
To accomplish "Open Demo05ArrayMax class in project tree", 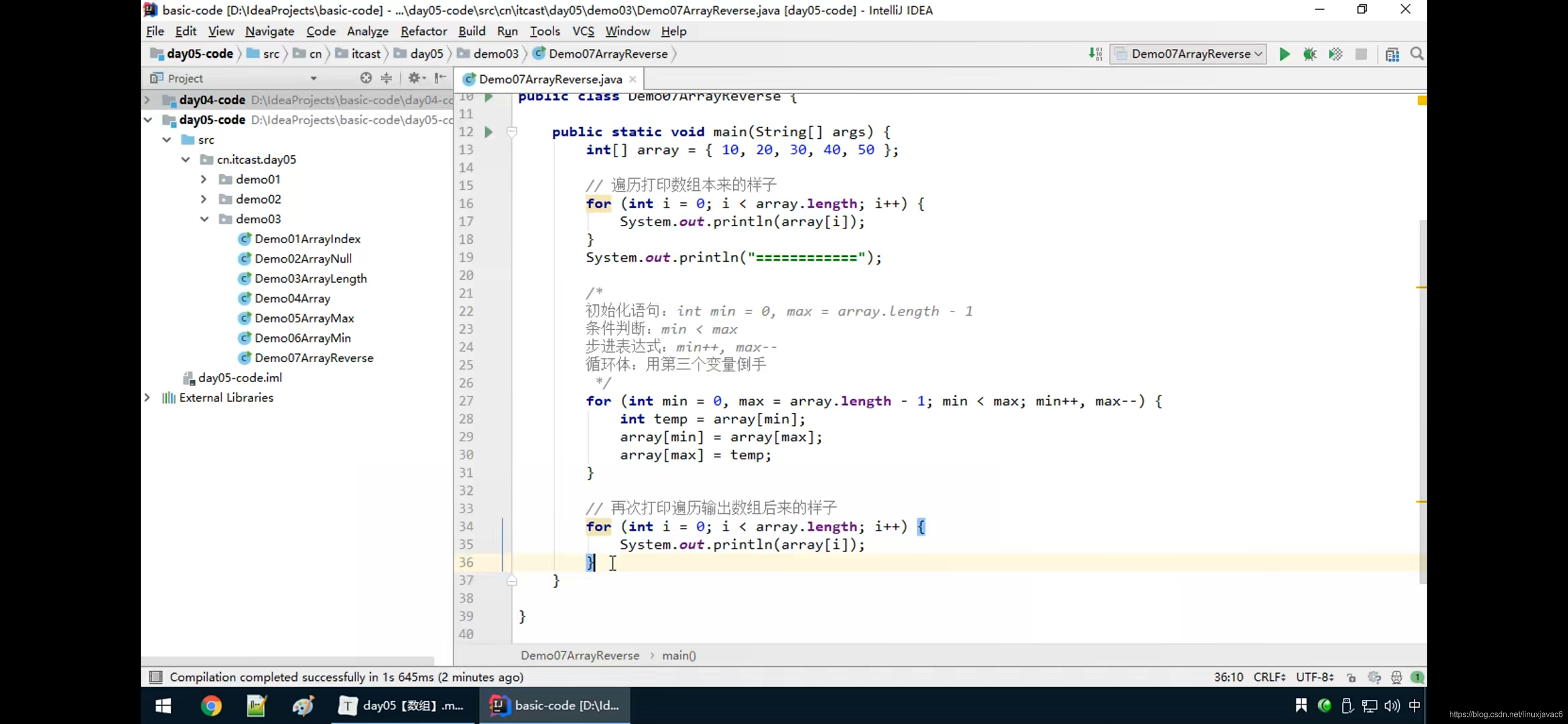I will [304, 318].
